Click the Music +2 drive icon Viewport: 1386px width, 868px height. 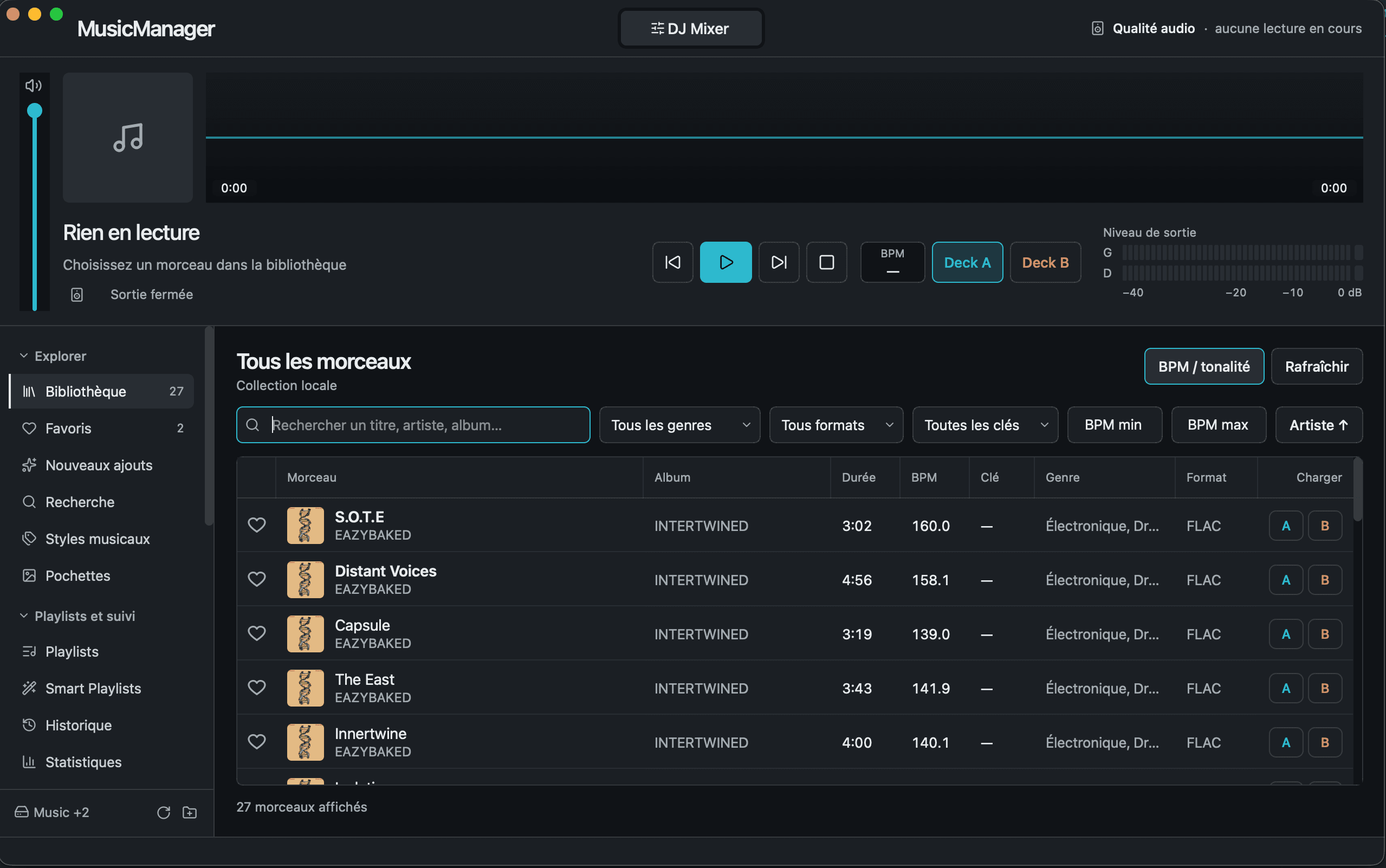pos(22,812)
